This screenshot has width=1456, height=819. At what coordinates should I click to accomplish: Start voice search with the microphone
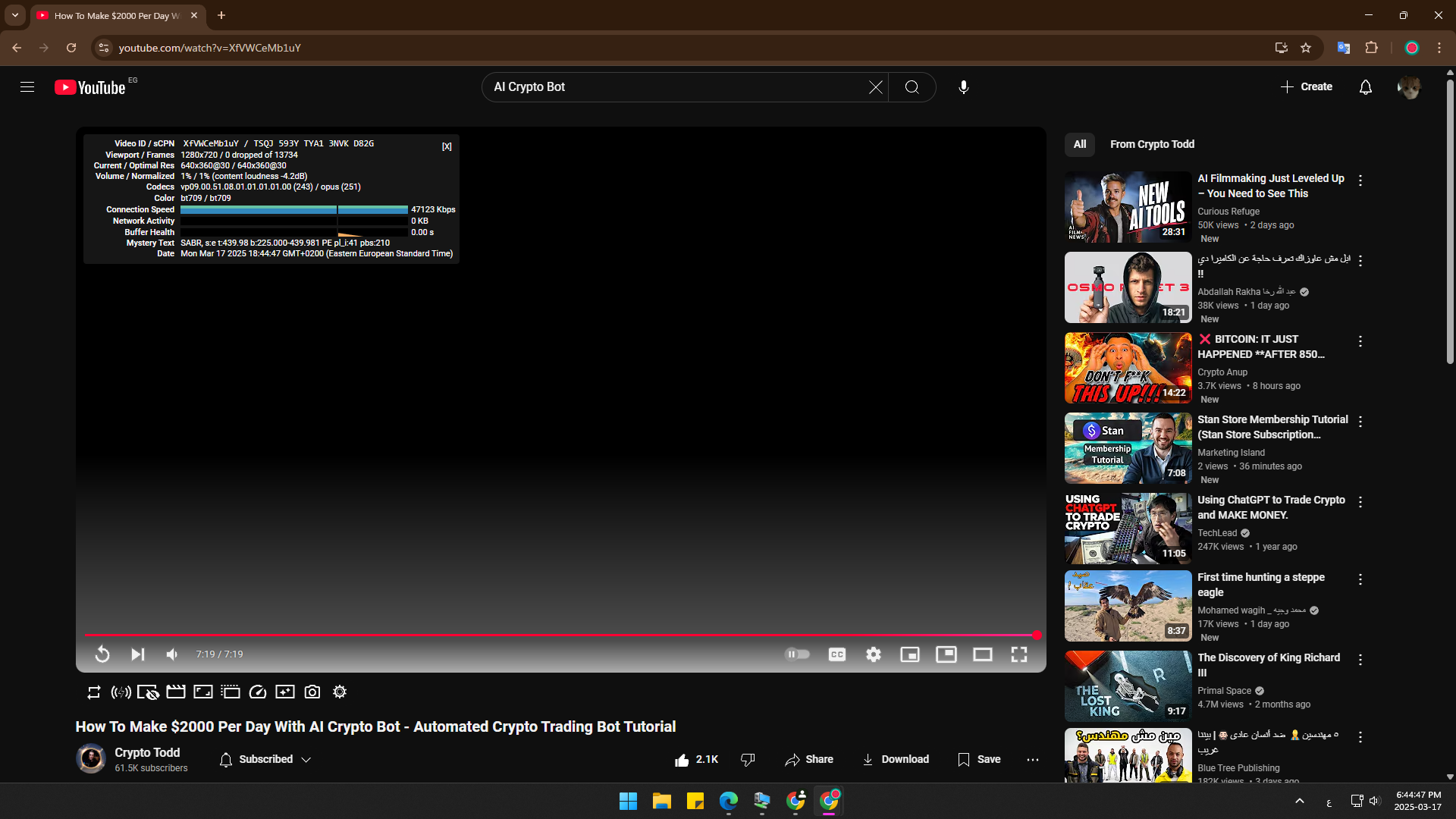pos(964,87)
